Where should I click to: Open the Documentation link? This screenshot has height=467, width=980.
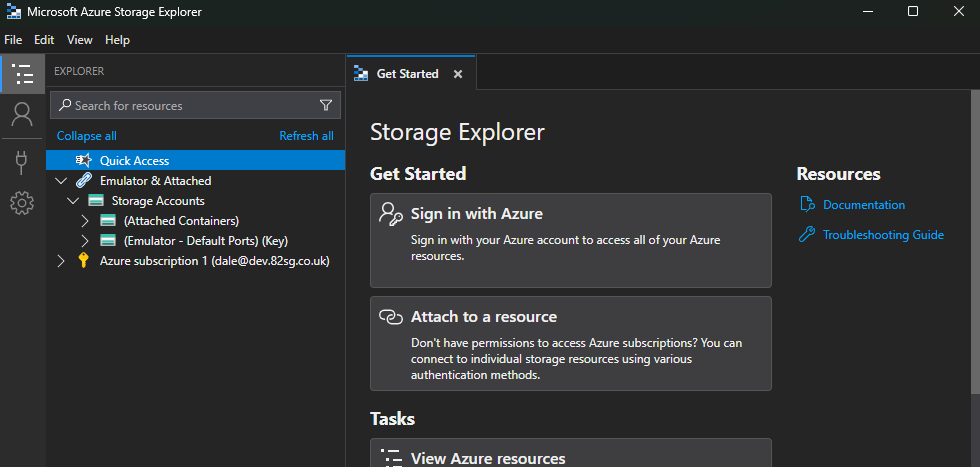pyautogui.click(x=864, y=204)
